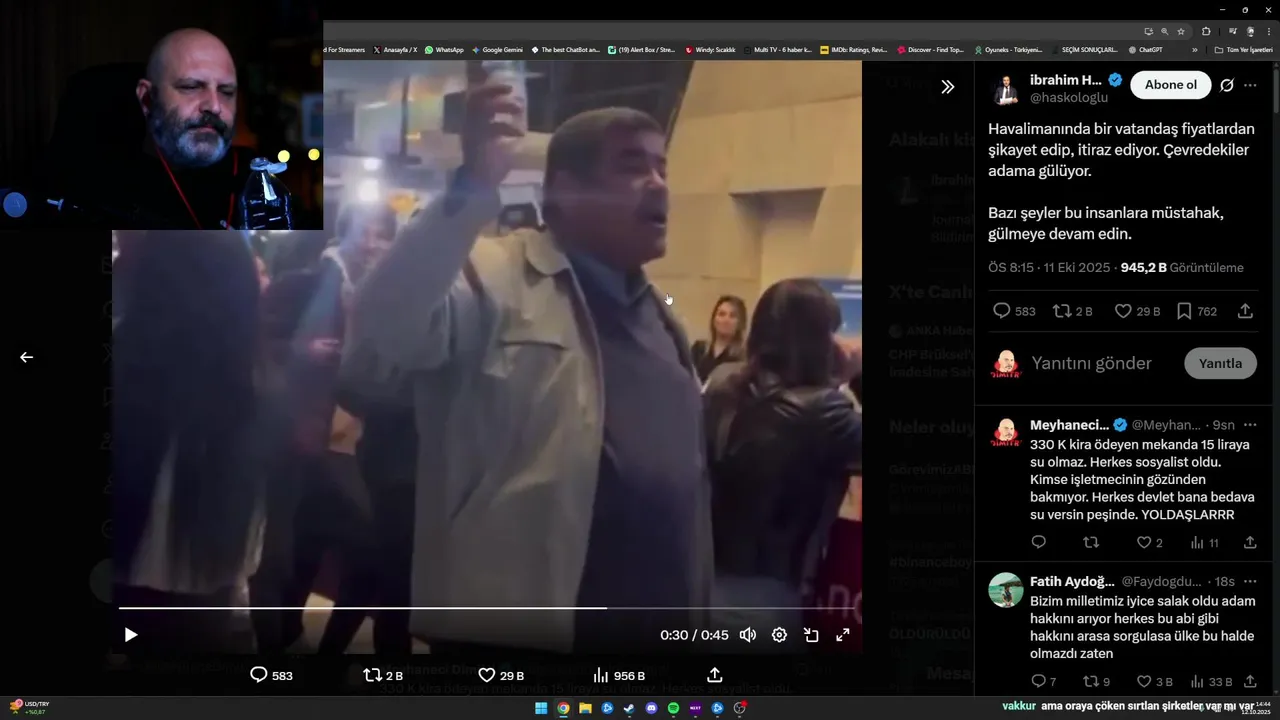Open the Google Gemini bookmark
This screenshot has width=1280, height=720.
pos(499,49)
